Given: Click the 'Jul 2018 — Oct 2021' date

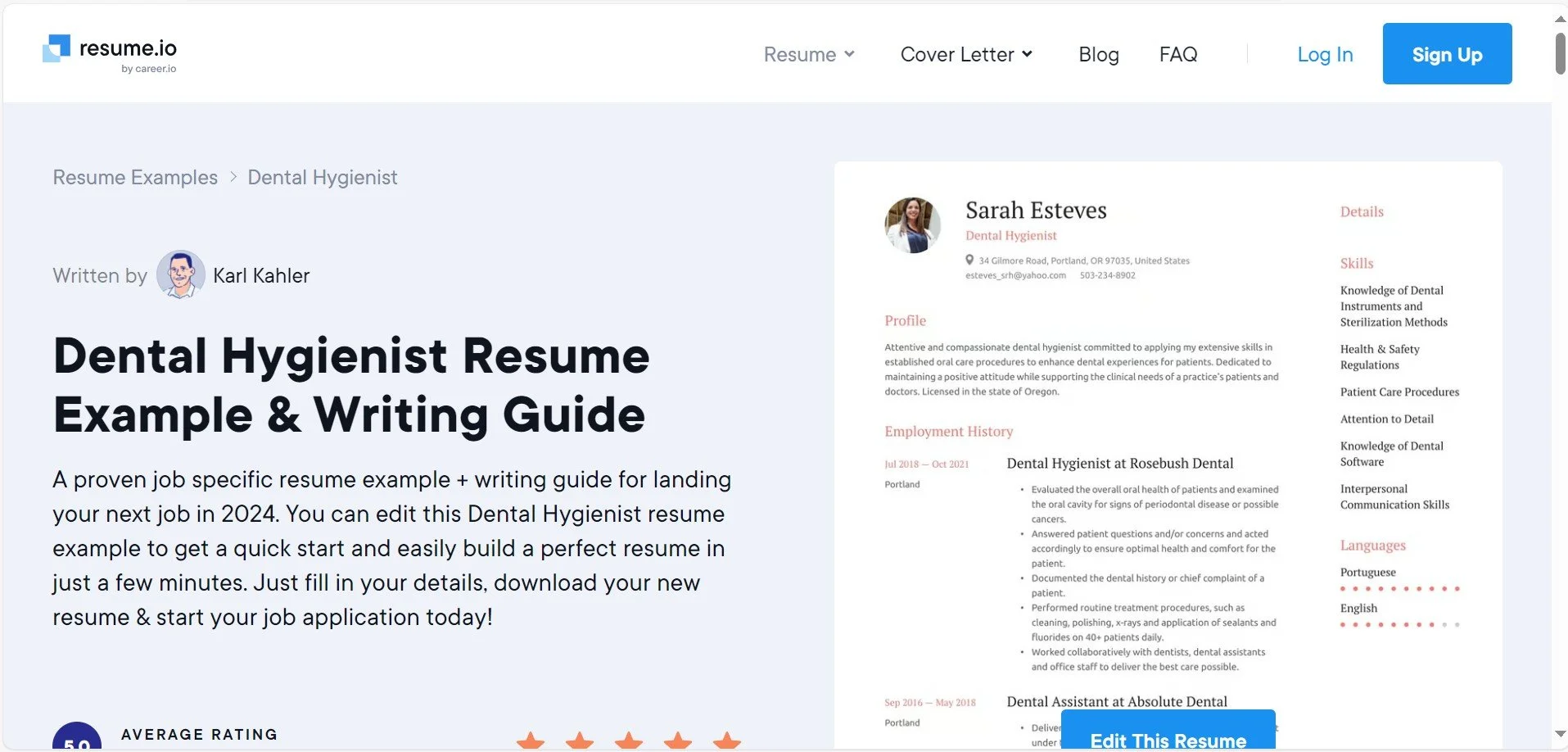Looking at the screenshot, I should (926, 464).
